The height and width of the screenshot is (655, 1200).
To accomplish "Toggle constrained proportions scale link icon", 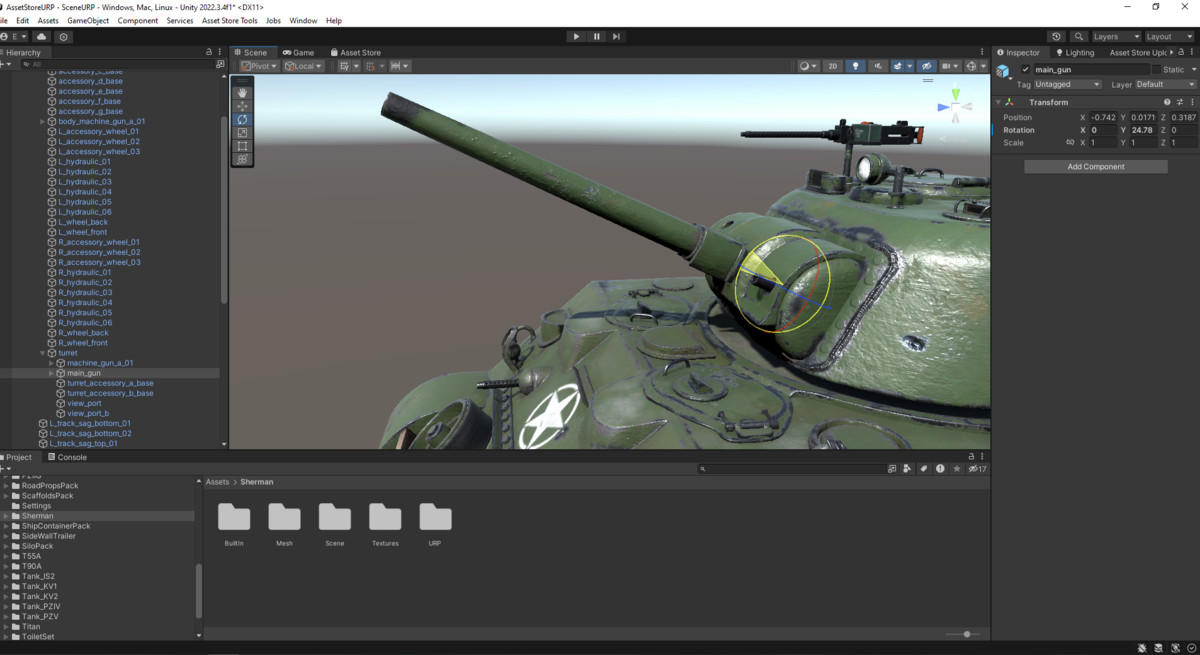I will pos(1071,143).
